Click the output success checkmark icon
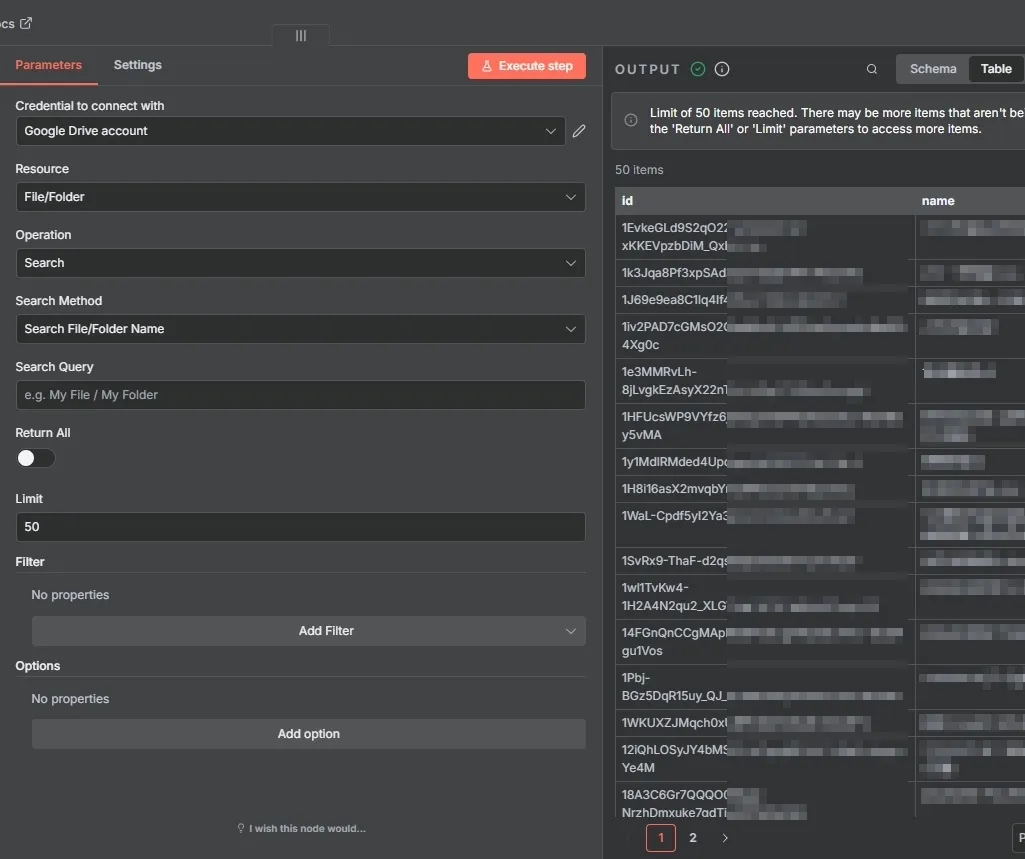This screenshot has height=859, width=1025. (x=698, y=69)
